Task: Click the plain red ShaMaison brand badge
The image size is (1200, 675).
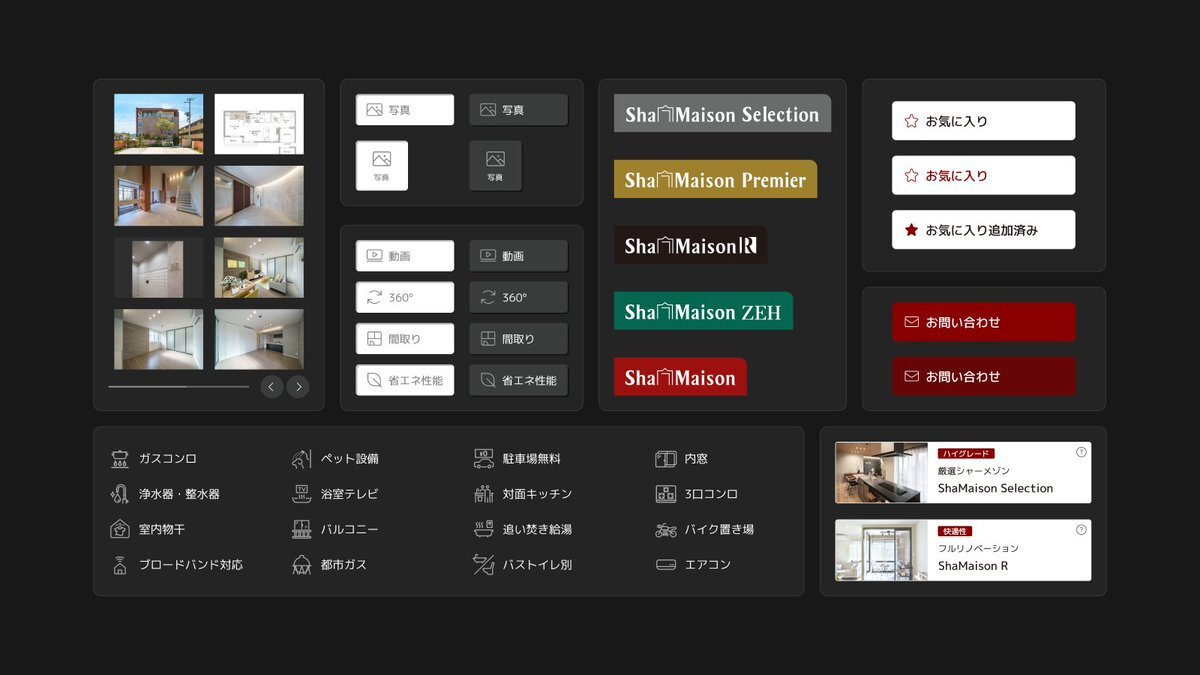Action: click(x=680, y=377)
